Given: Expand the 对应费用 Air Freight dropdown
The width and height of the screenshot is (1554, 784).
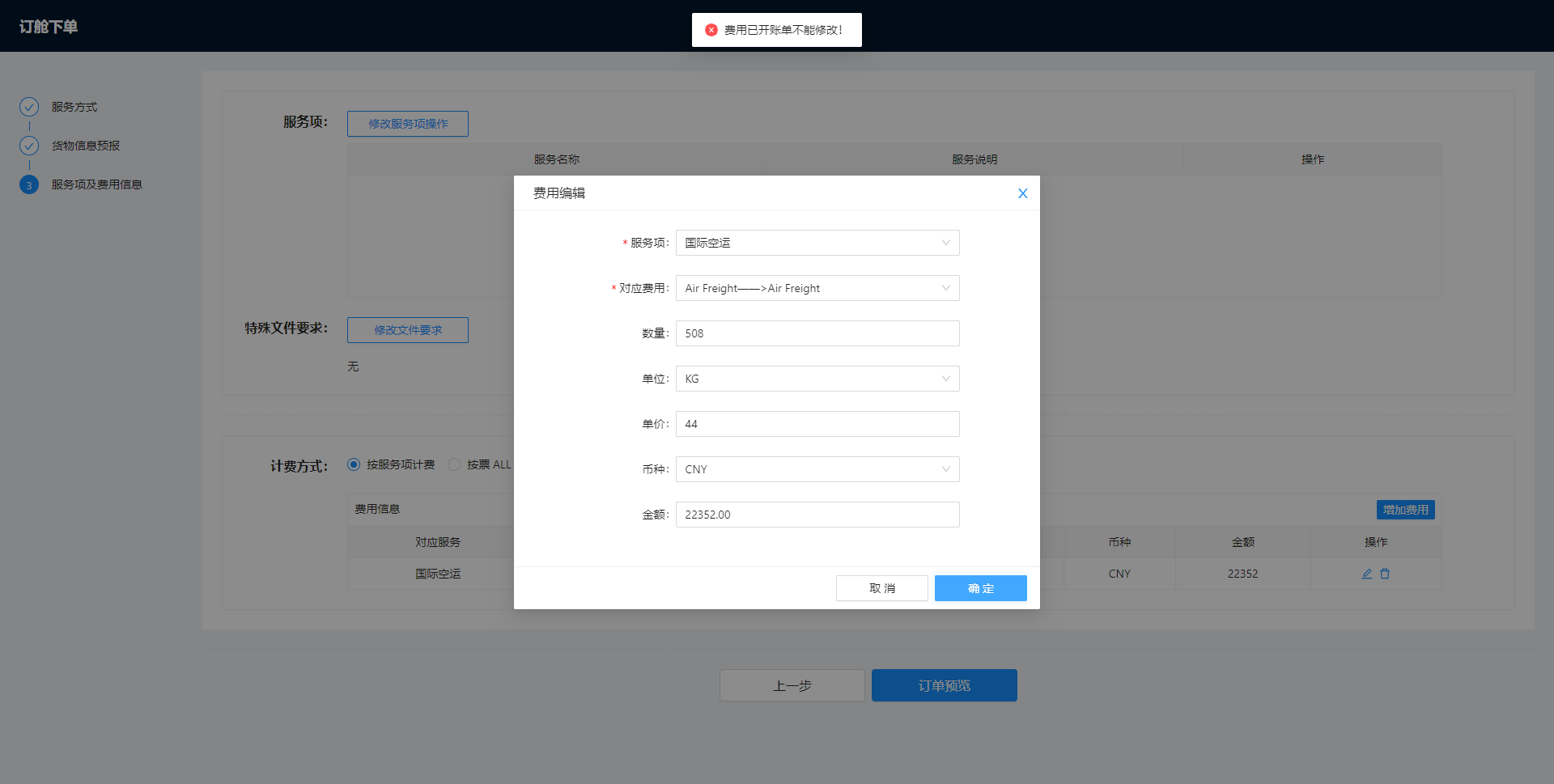Looking at the screenshot, I should (x=817, y=288).
